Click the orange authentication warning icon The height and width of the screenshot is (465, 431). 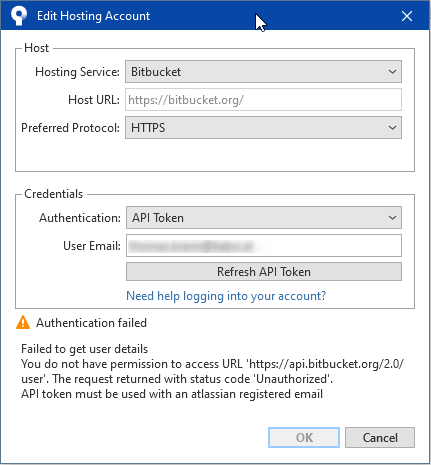click(23, 322)
